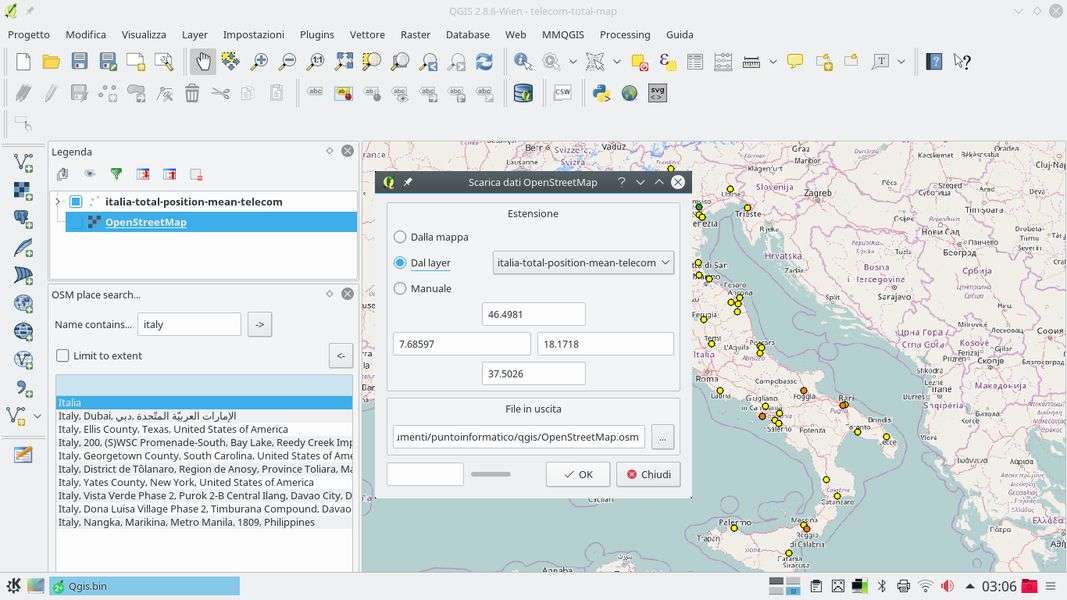Open the Vettore menu
The image size is (1067, 600).
367,34
